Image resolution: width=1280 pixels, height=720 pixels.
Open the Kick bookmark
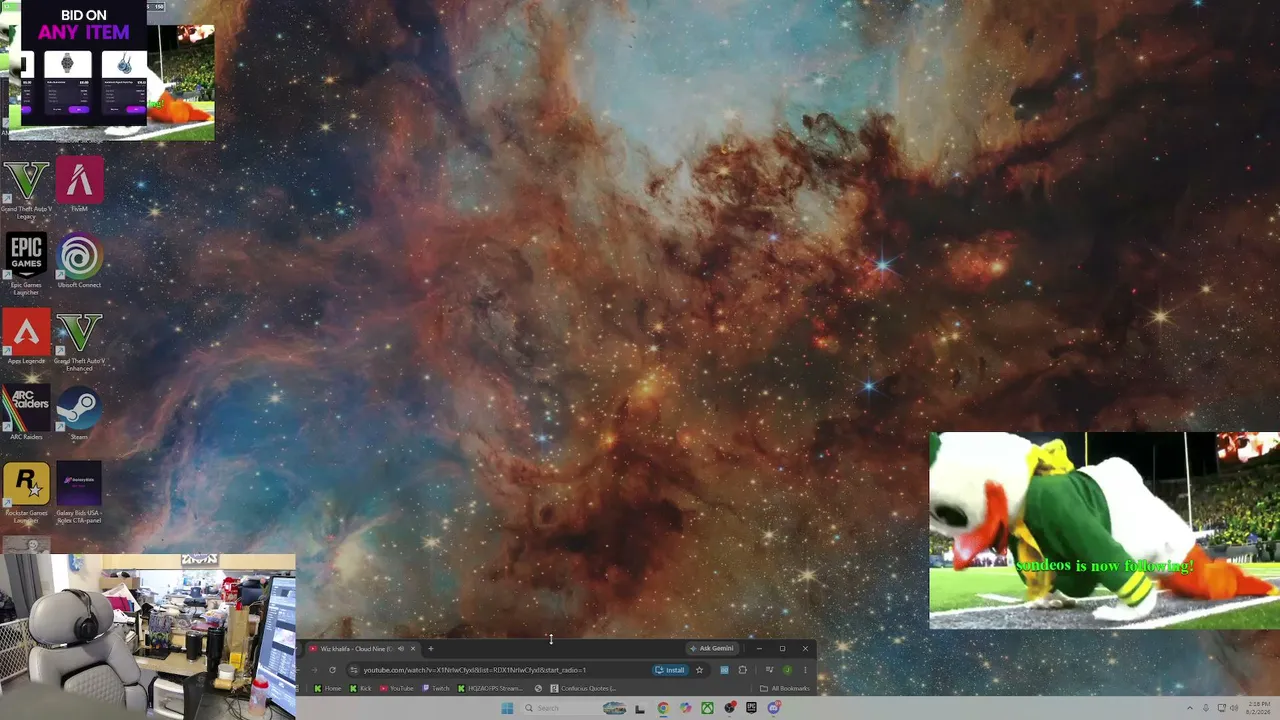(x=360, y=688)
